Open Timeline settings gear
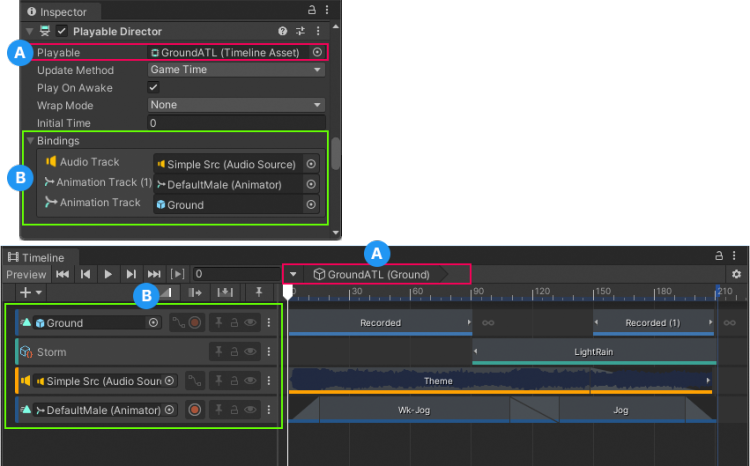 tap(736, 274)
